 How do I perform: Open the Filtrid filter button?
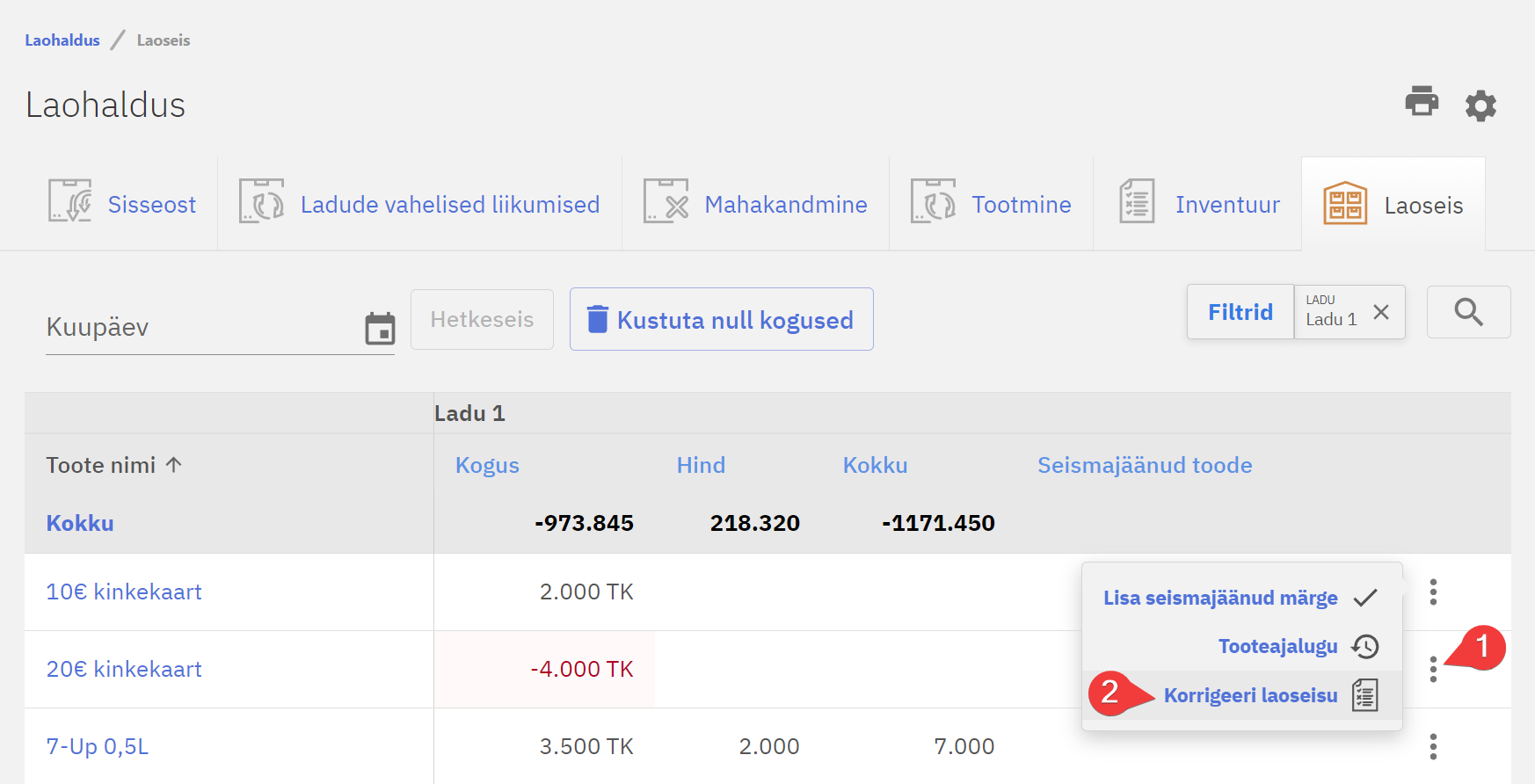pos(1240,312)
